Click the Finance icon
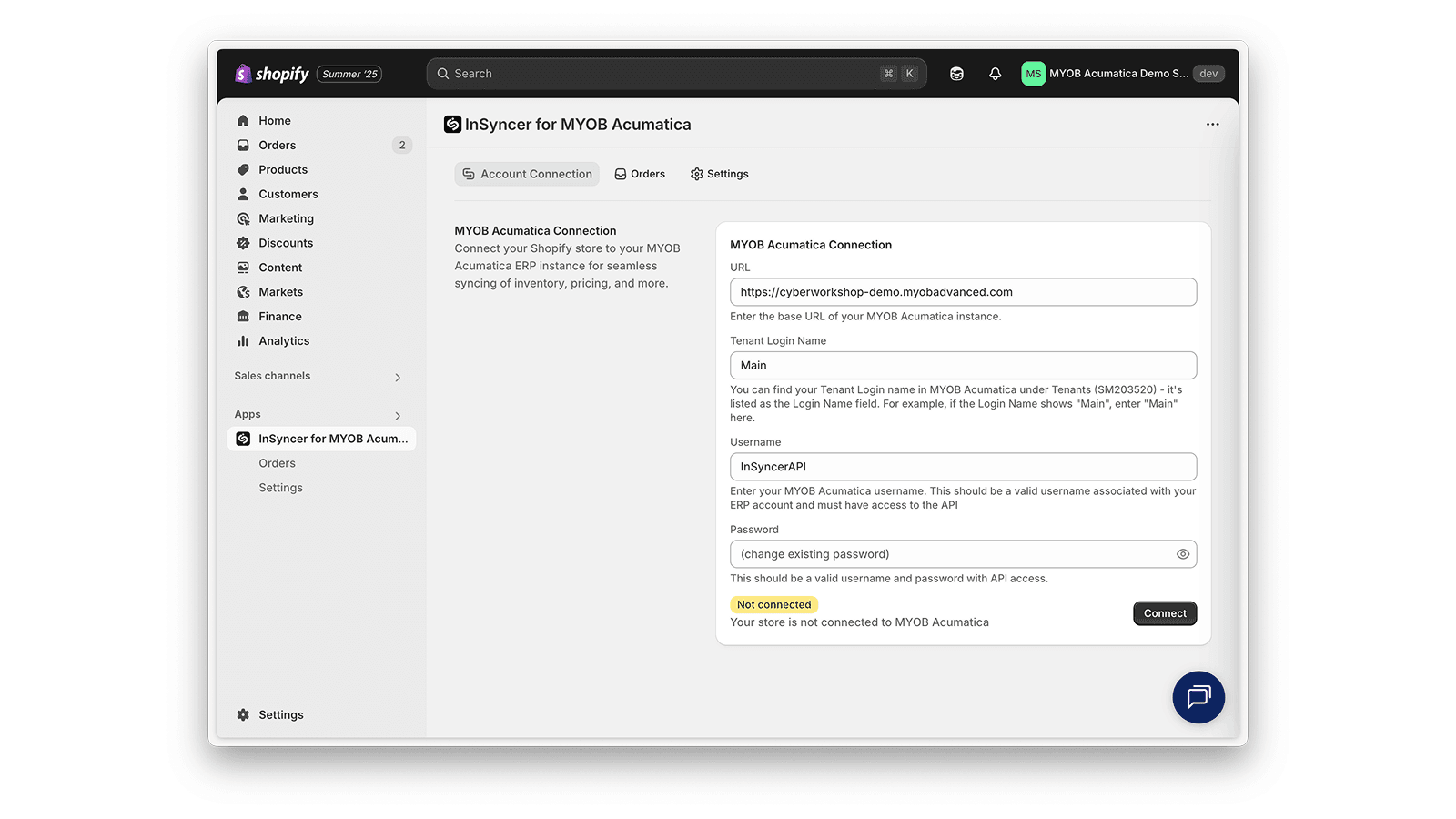 (242, 316)
